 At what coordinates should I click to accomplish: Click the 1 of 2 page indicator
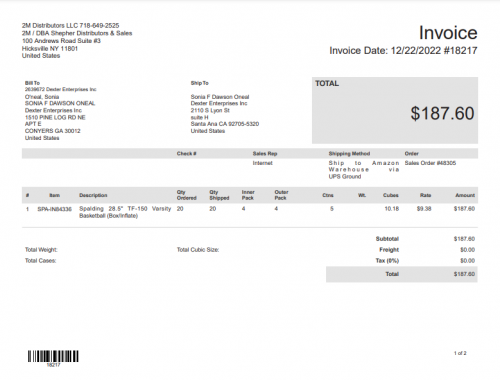[460, 353]
